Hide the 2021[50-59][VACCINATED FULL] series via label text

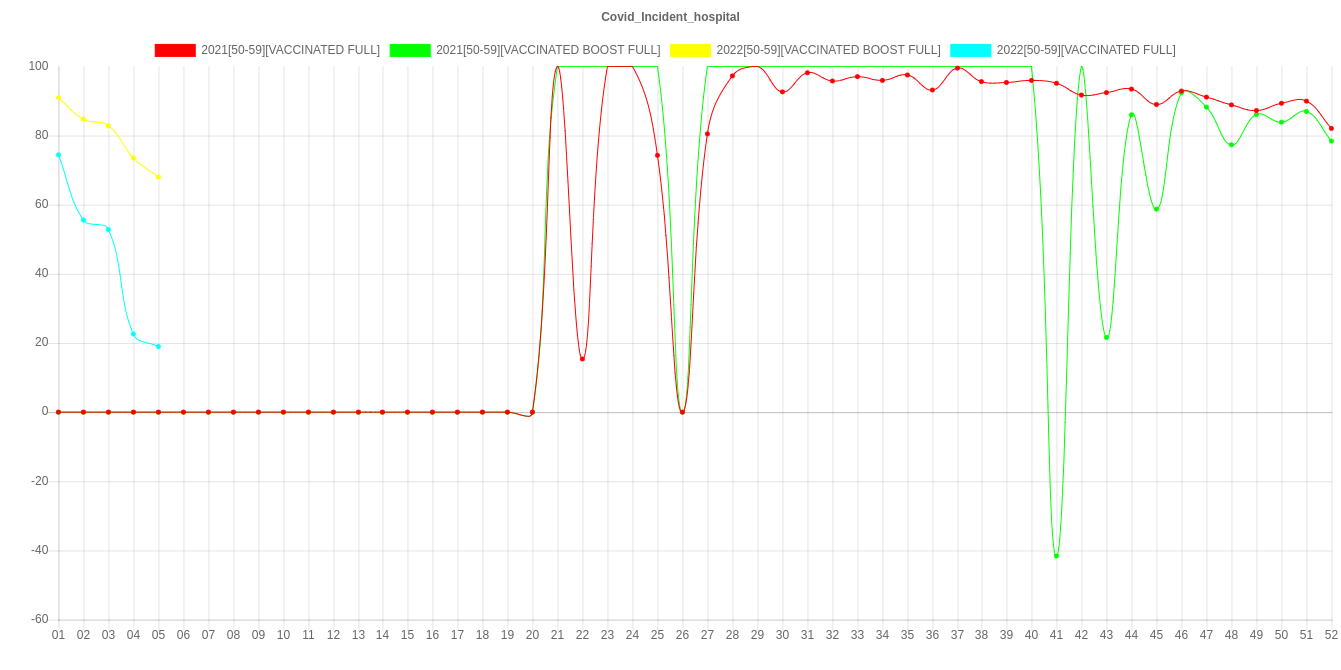coord(290,50)
